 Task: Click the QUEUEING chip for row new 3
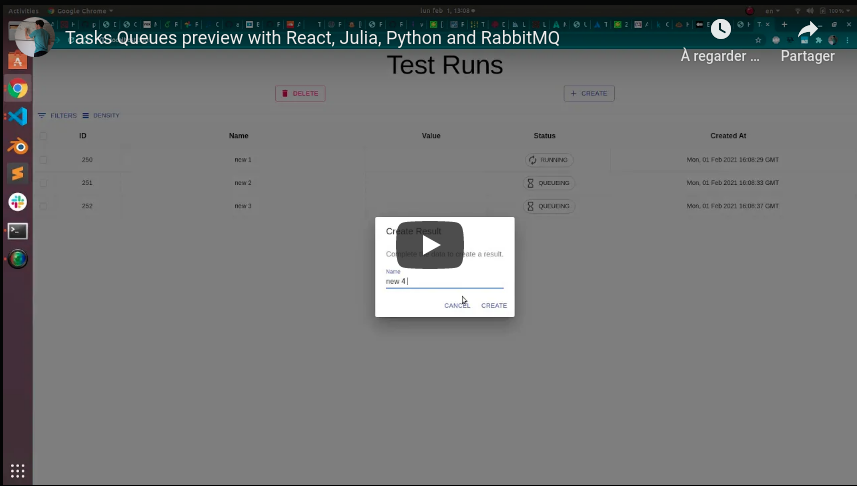click(549, 206)
